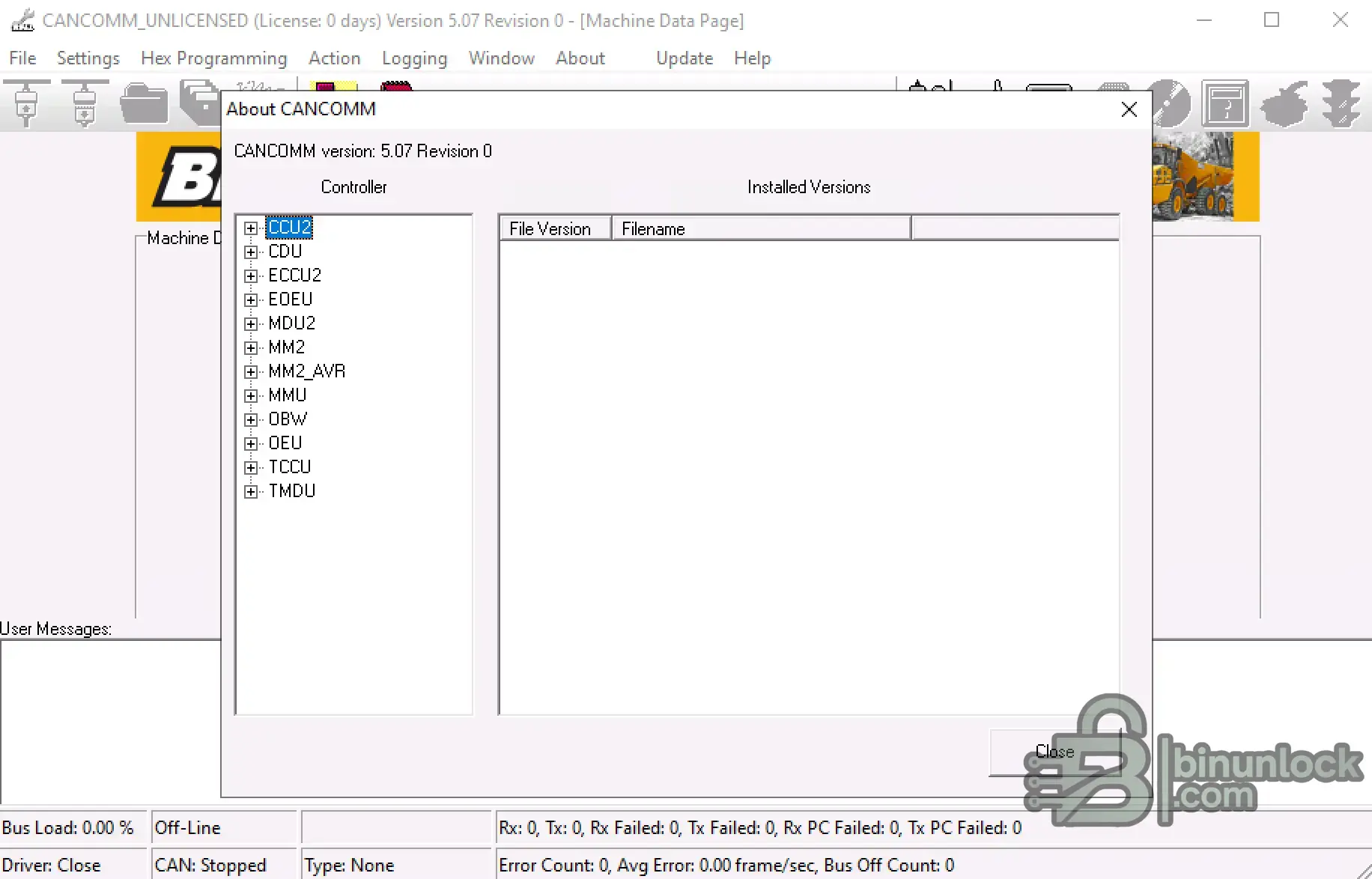Open the folder icon in the toolbar
The height and width of the screenshot is (879, 1372).
pyautogui.click(x=144, y=103)
